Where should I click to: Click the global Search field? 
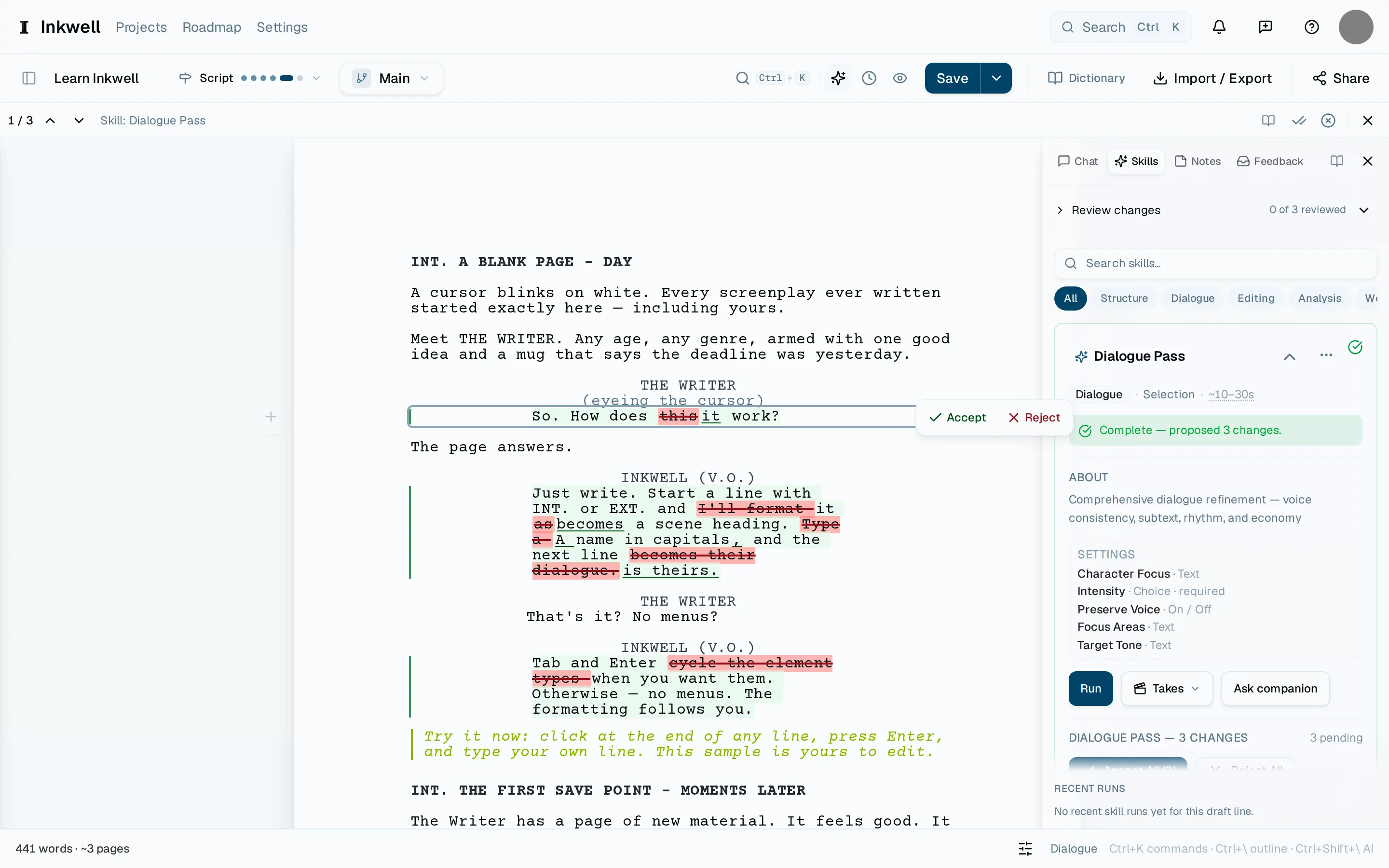click(1120, 27)
